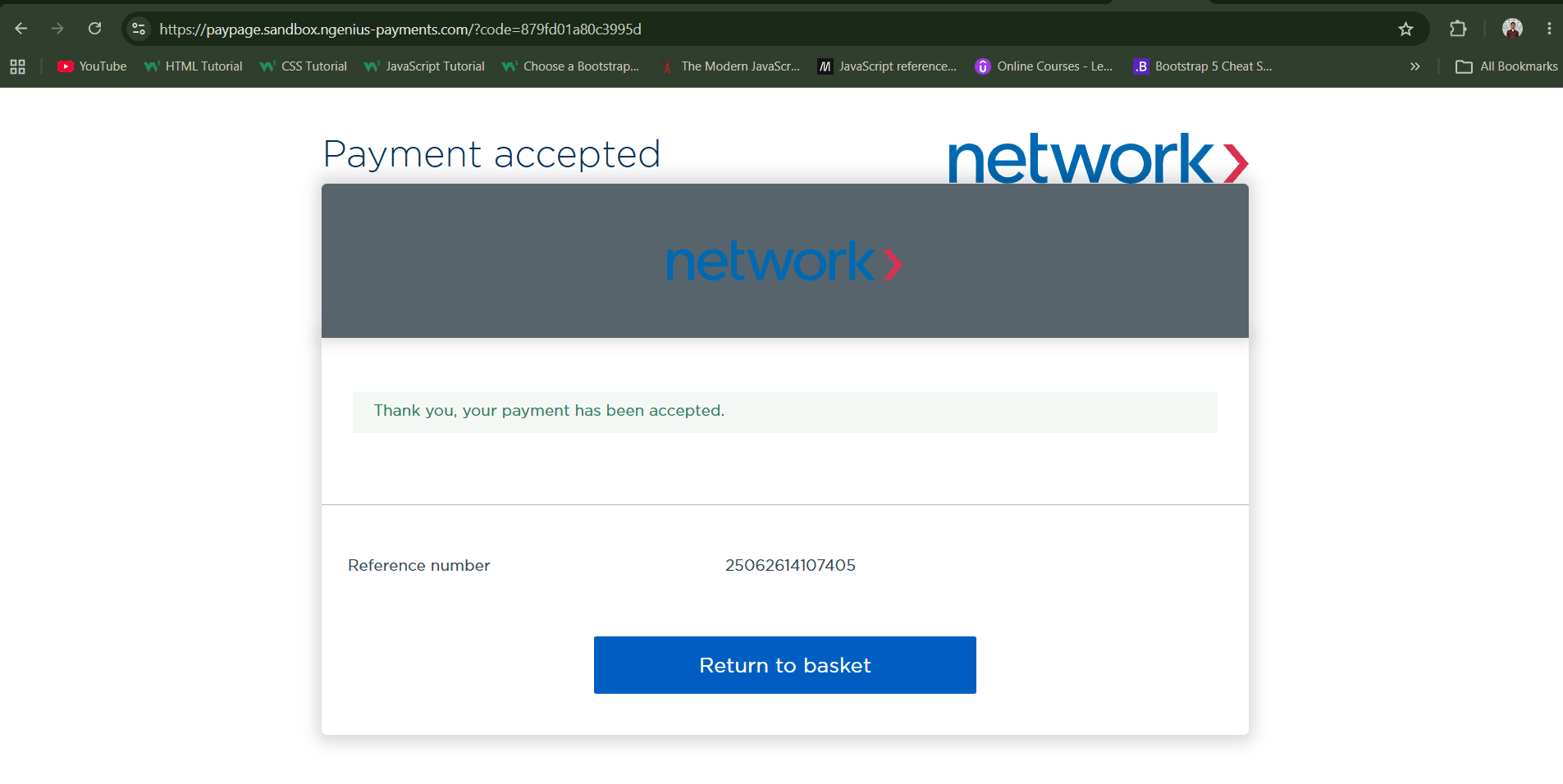Image resolution: width=1563 pixels, height=784 pixels.
Task: Open the Chrome three-dot menu
Action: [1549, 29]
